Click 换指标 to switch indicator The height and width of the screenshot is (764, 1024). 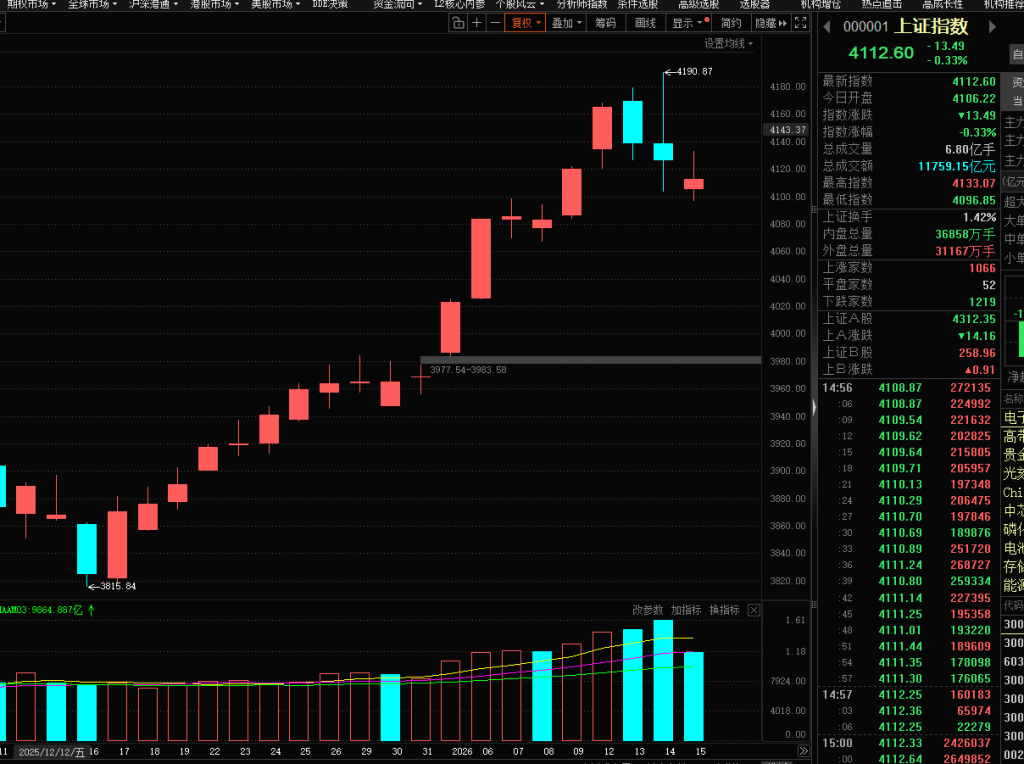point(724,610)
